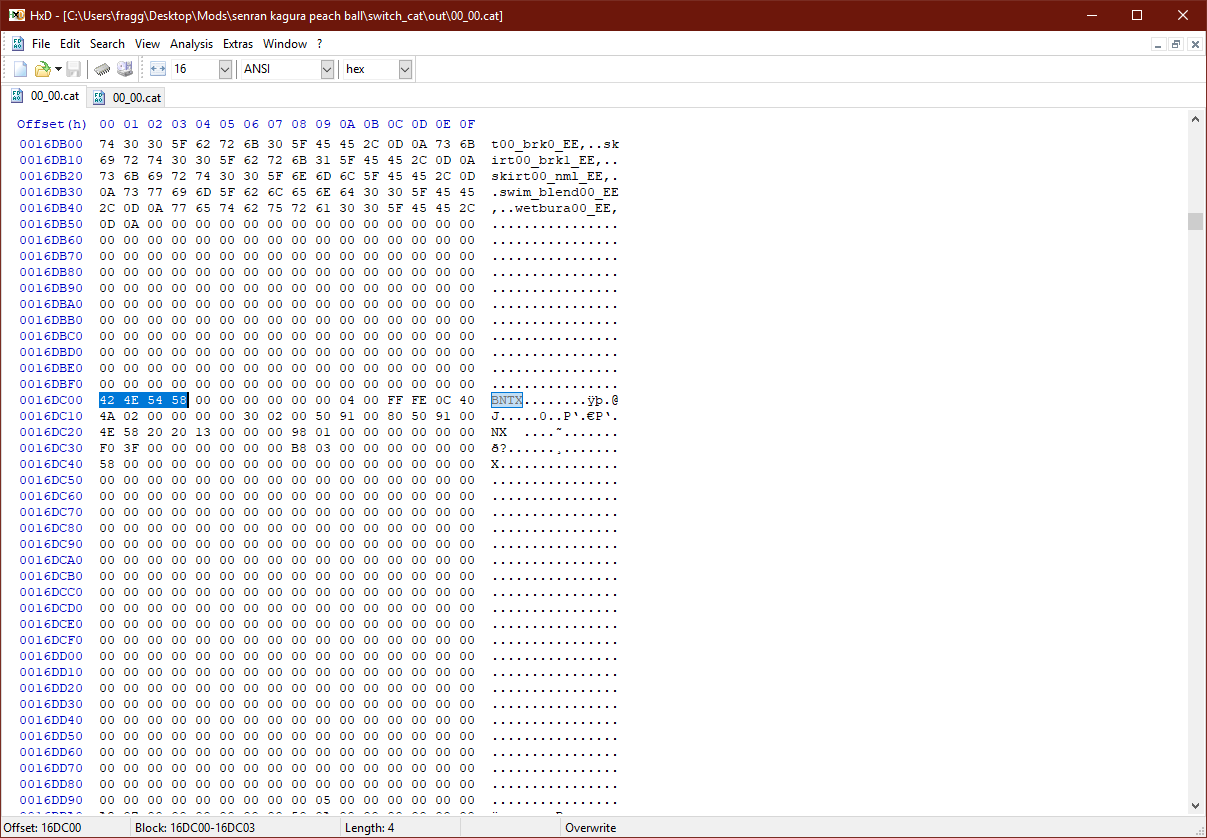Open the File menu

41,44
